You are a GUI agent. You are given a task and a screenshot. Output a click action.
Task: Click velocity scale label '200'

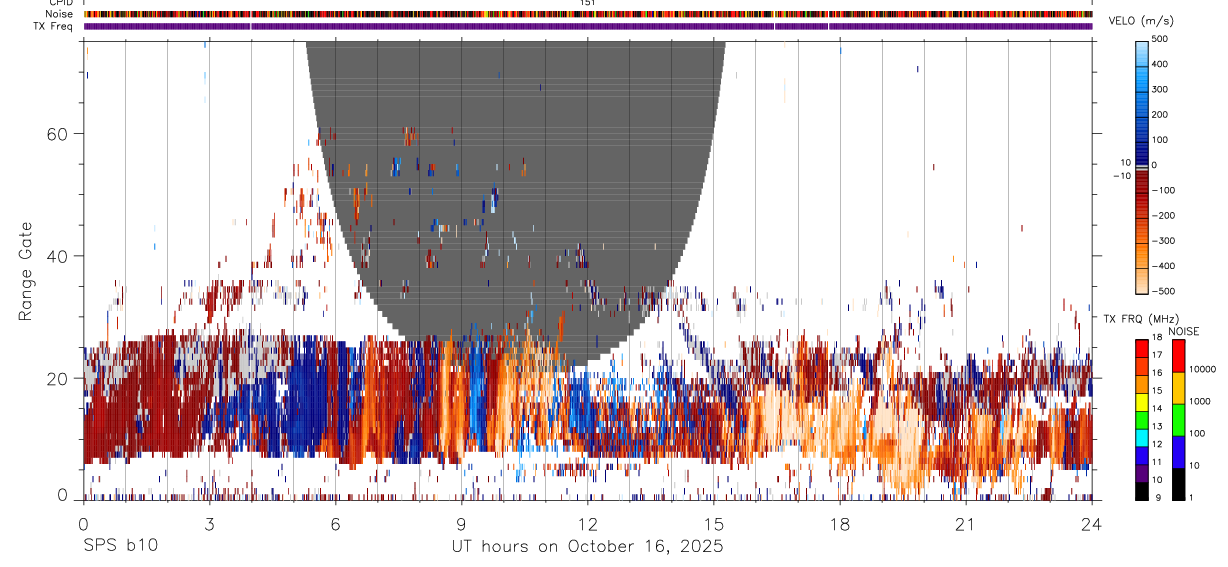point(1160,114)
